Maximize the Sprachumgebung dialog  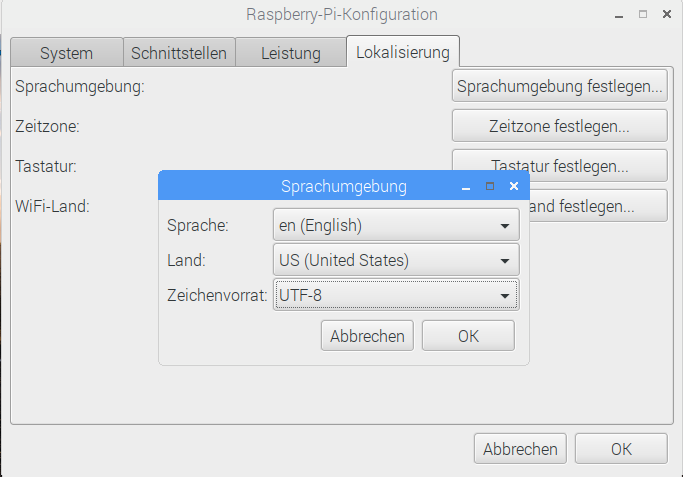(490, 186)
